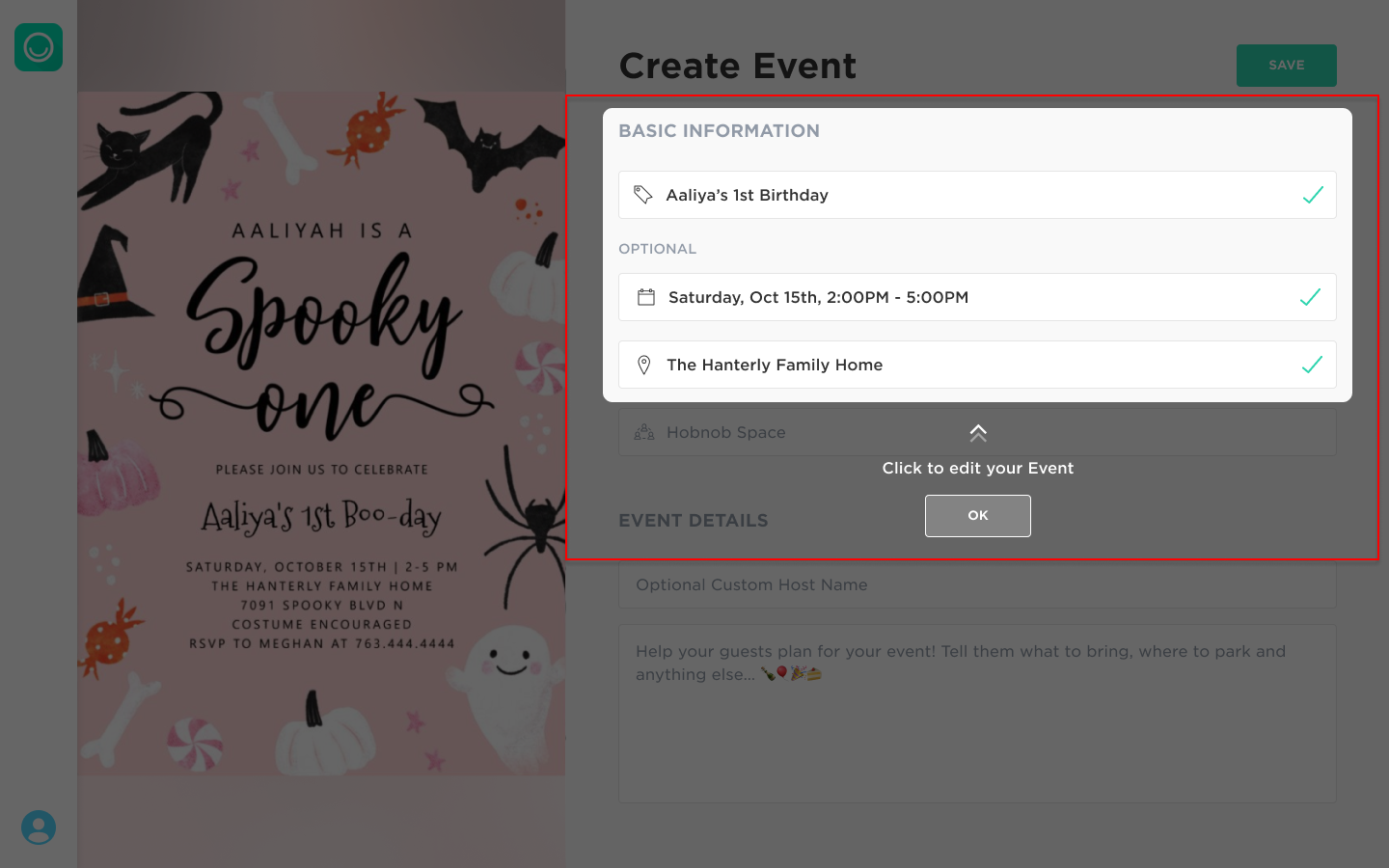Open the Saturday, Oct 15th date field

pos(977,297)
